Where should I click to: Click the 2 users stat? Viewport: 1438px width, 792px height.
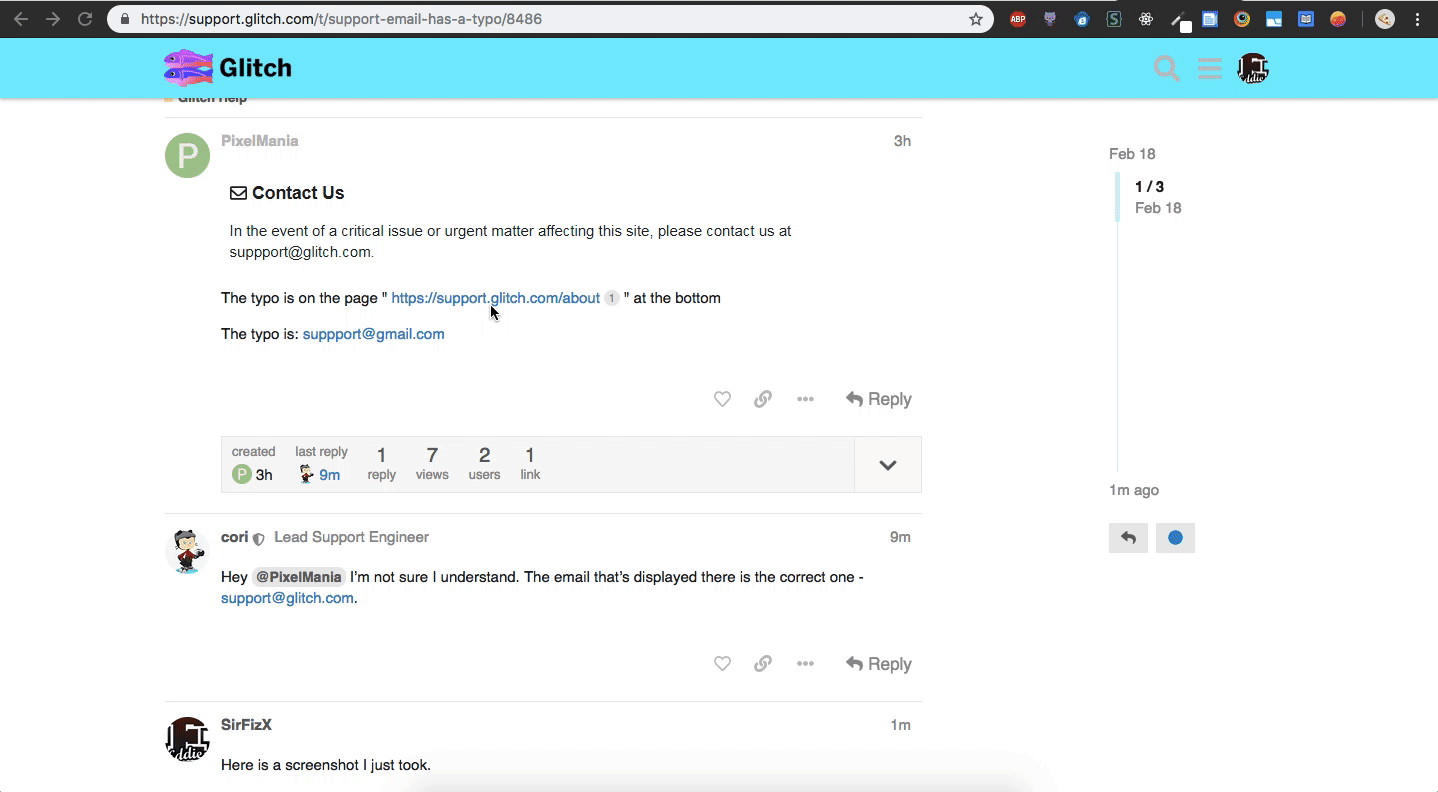(x=484, y=464)
